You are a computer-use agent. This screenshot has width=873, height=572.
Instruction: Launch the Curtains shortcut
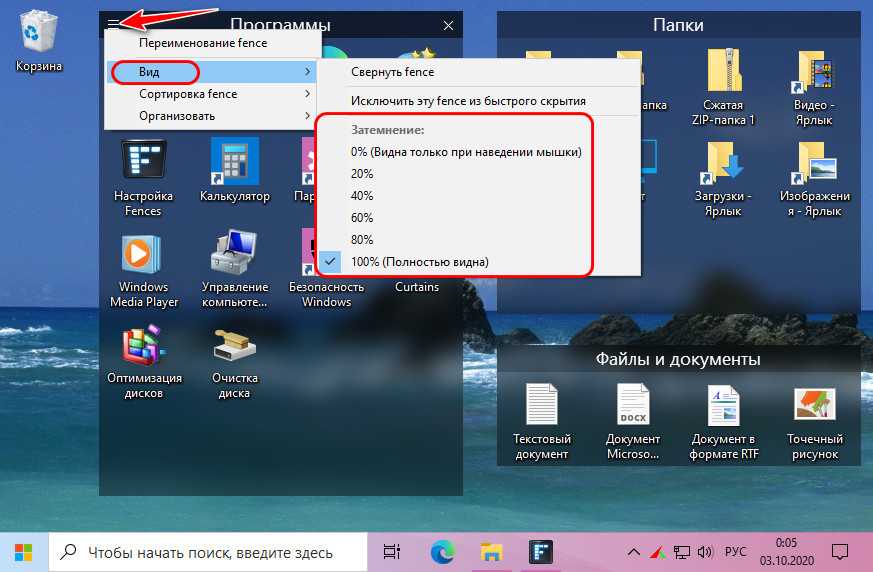416,286
